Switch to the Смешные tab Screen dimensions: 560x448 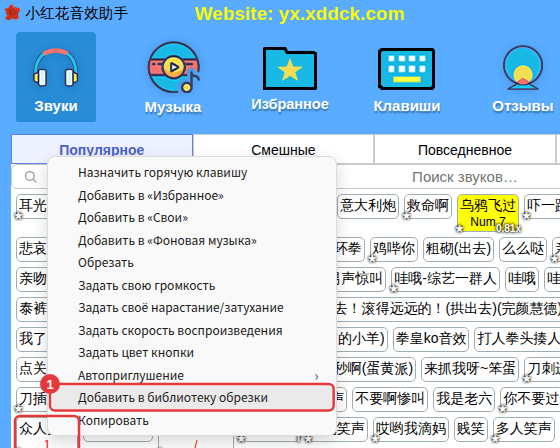(283, 150)
